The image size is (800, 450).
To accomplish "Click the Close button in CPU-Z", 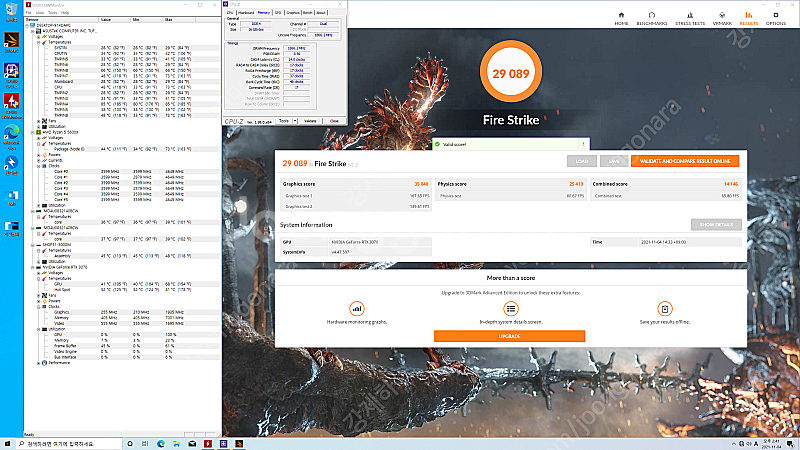I will (x=334, y=121).
